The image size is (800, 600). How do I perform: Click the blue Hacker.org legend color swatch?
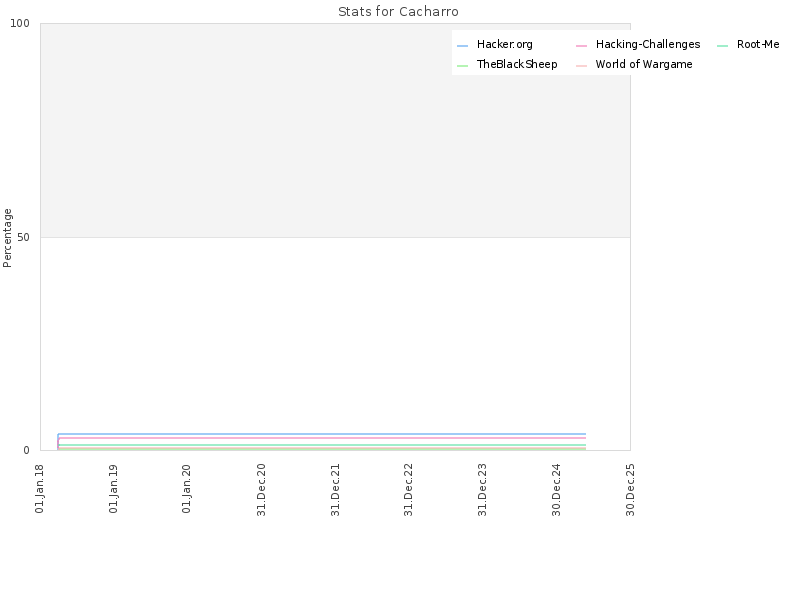tap(462, 46)
